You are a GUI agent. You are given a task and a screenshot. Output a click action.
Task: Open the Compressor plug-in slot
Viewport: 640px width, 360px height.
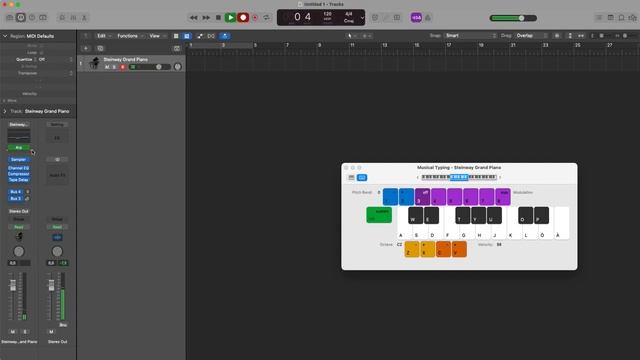pyautogui.click(x=18, y=174)
